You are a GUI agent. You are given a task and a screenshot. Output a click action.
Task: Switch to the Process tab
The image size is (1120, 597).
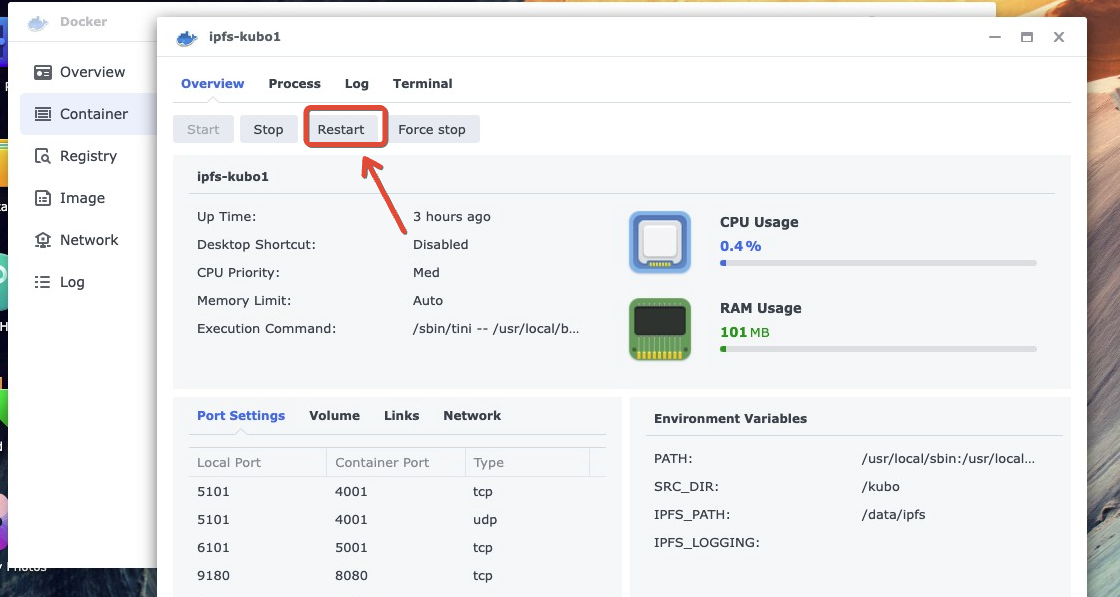coord(294,84)
